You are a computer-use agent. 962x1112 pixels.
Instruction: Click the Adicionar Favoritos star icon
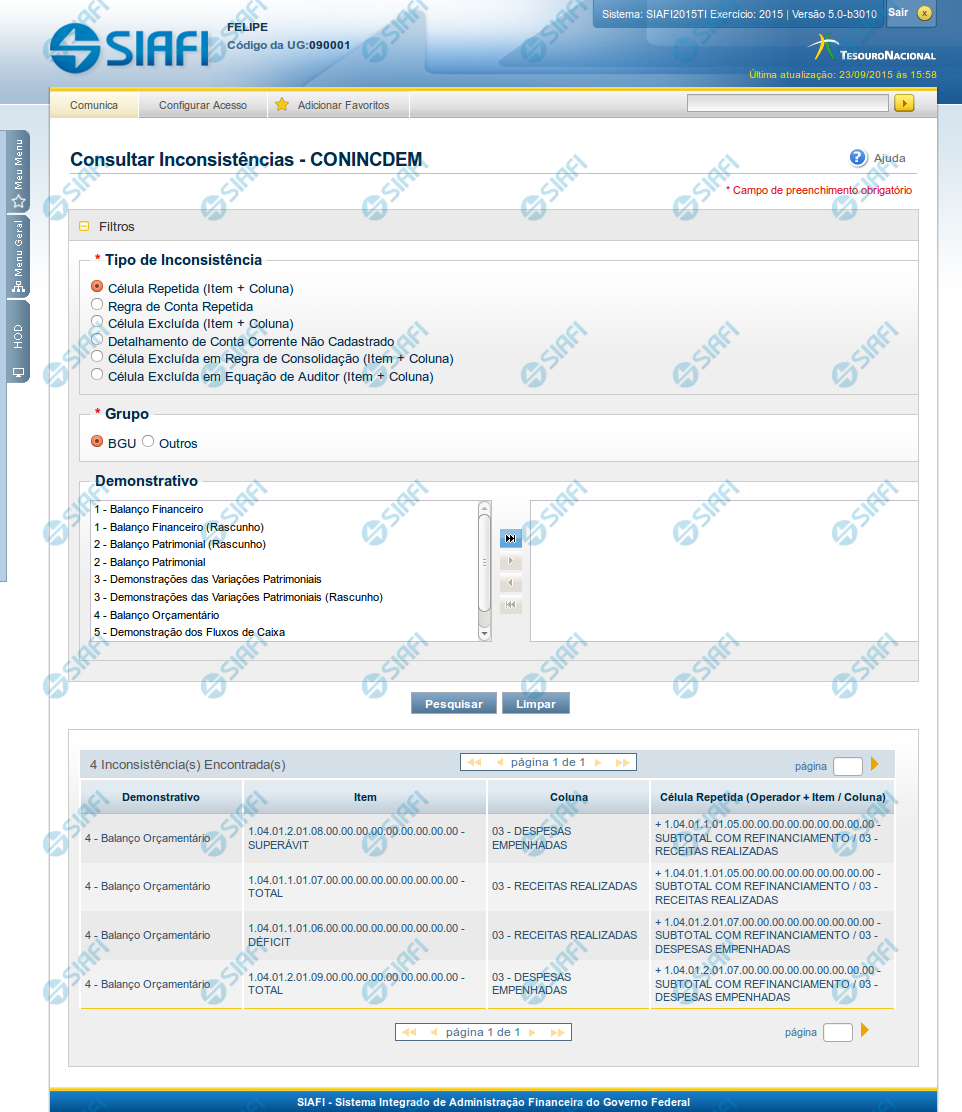pos(282,105)
